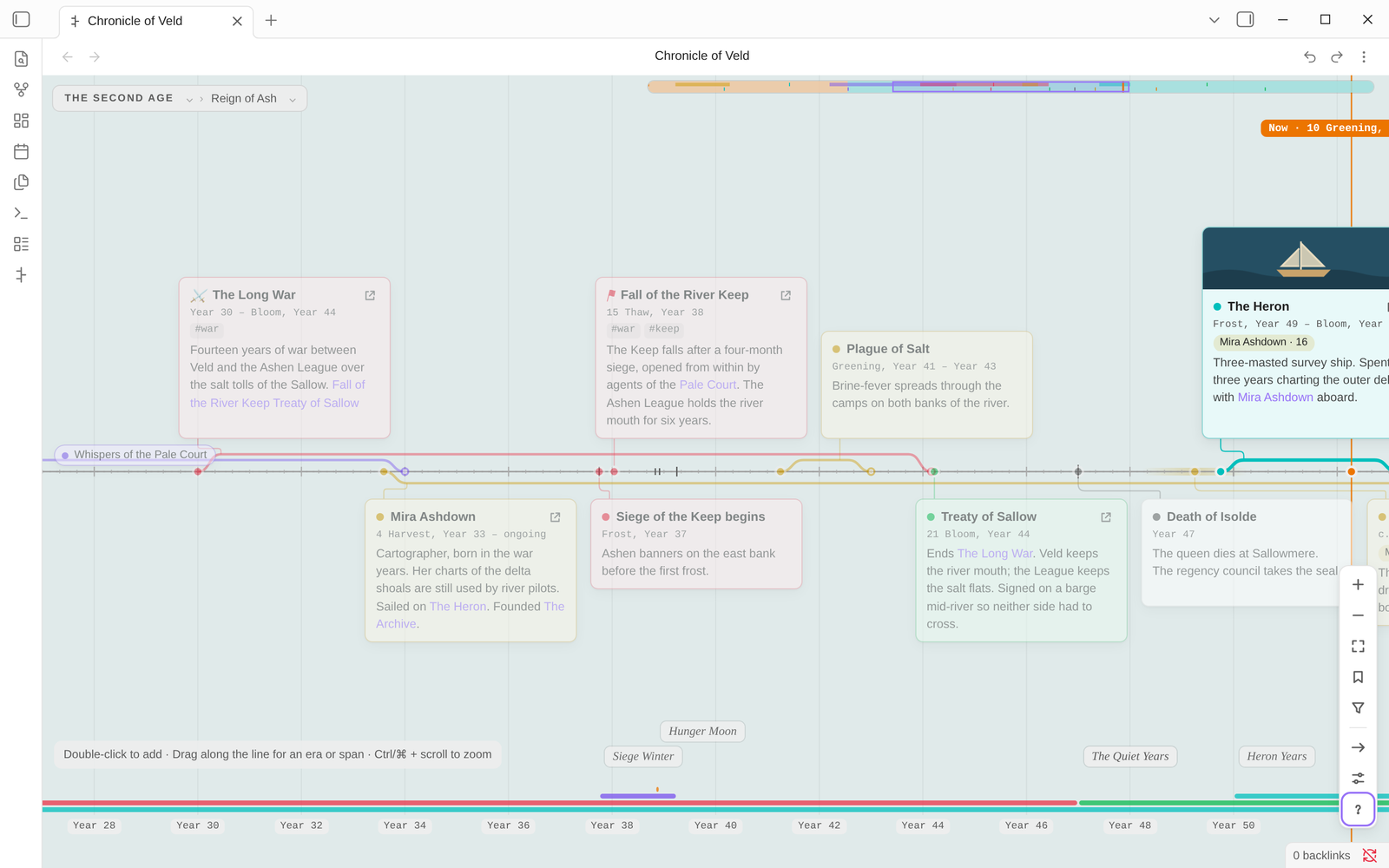Open the more options vertical dots menu
Image resolution: width=1389 pixels, height=868 pixels.
pyautogui.click(x=1364, y=56)
